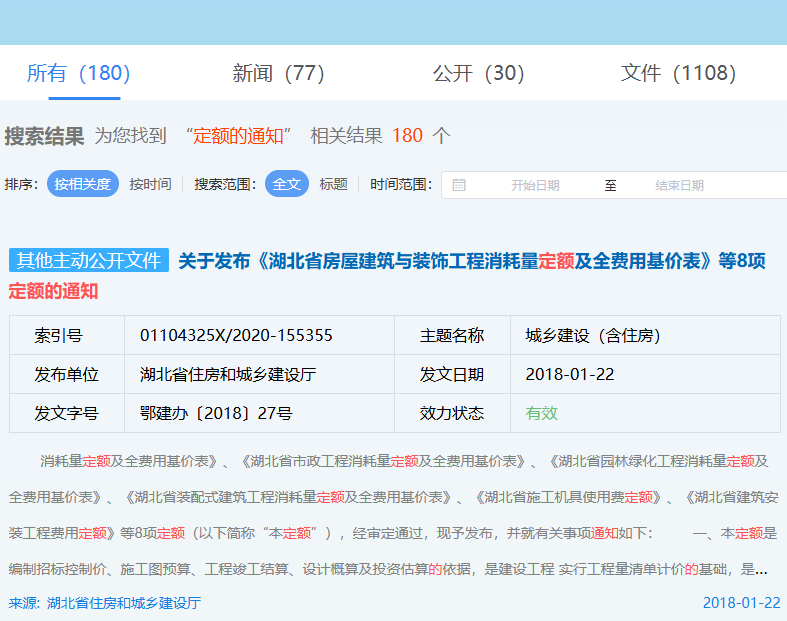The image size is (787, 621).
Task: Click the 城乡建设（含住房）subject cell
Action: point(593,336)
